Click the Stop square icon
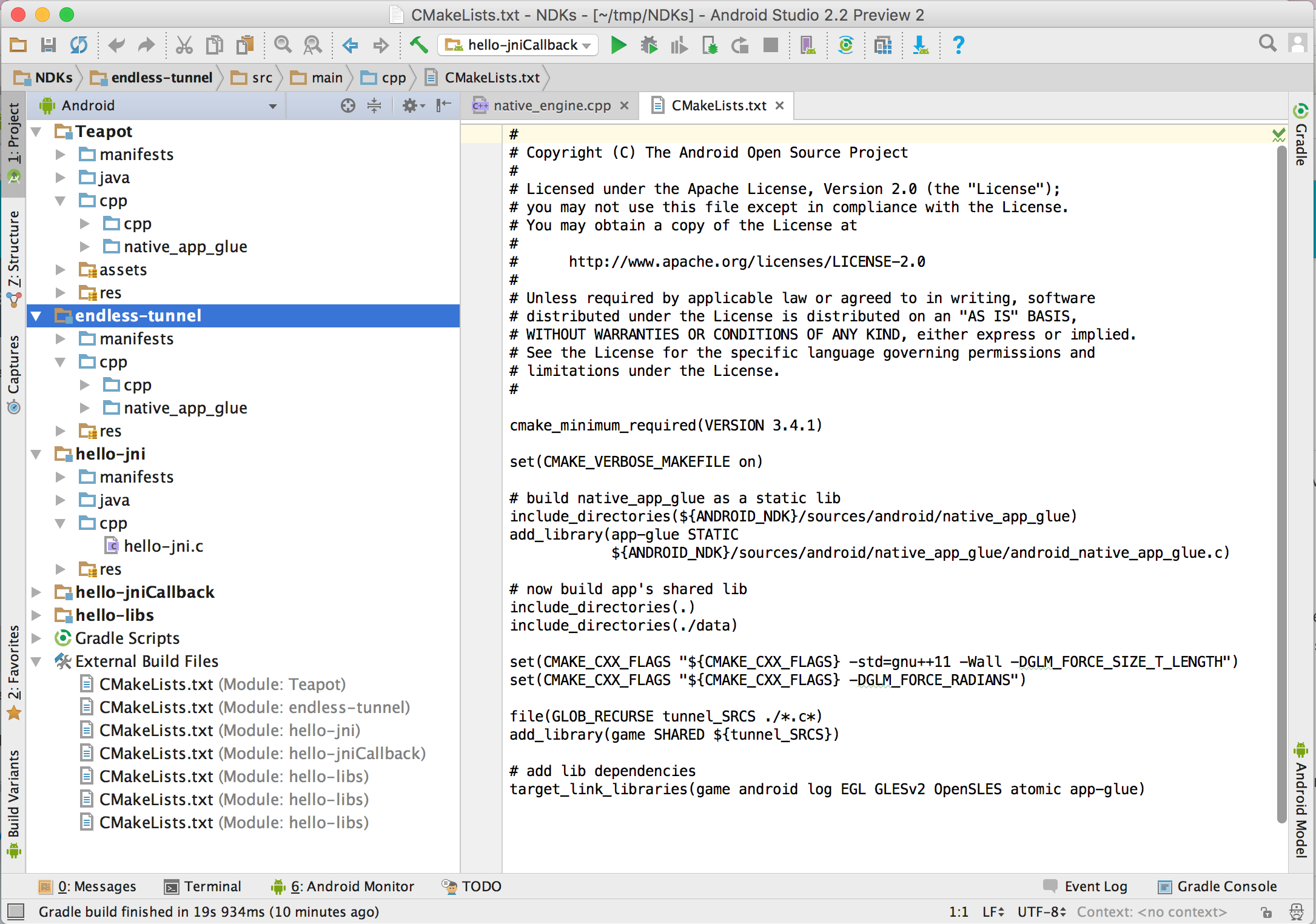The image size is (1316, 924). click(x=771, y=45)
